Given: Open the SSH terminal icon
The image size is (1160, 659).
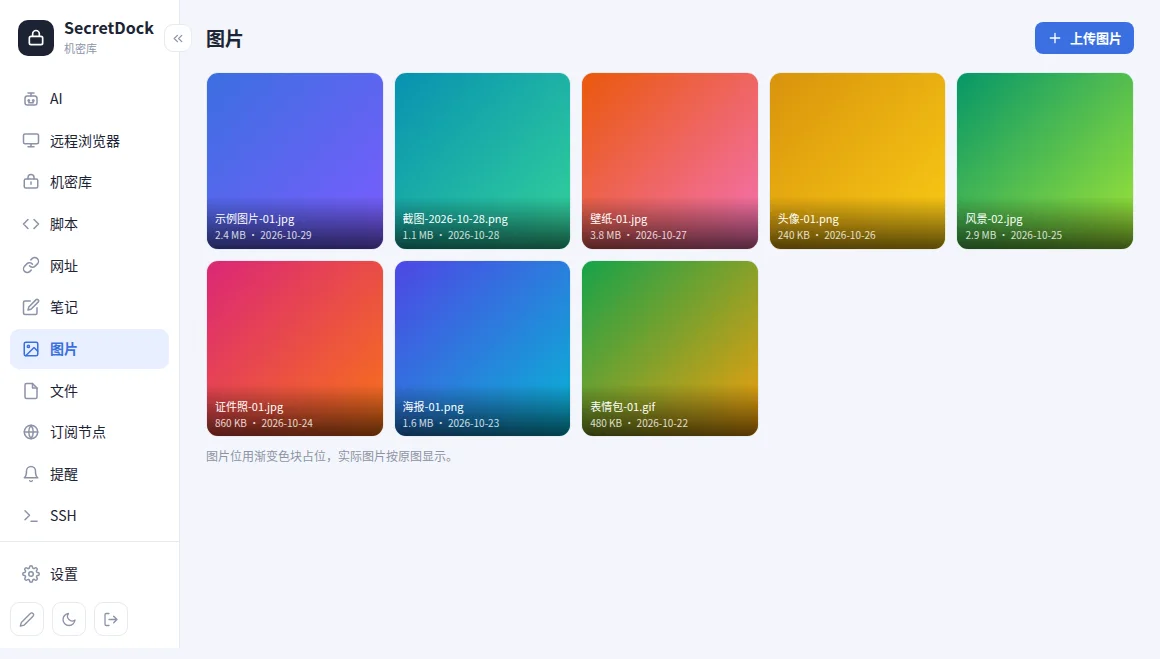Looking at the screenshot, I should click(x=30, y=516).
